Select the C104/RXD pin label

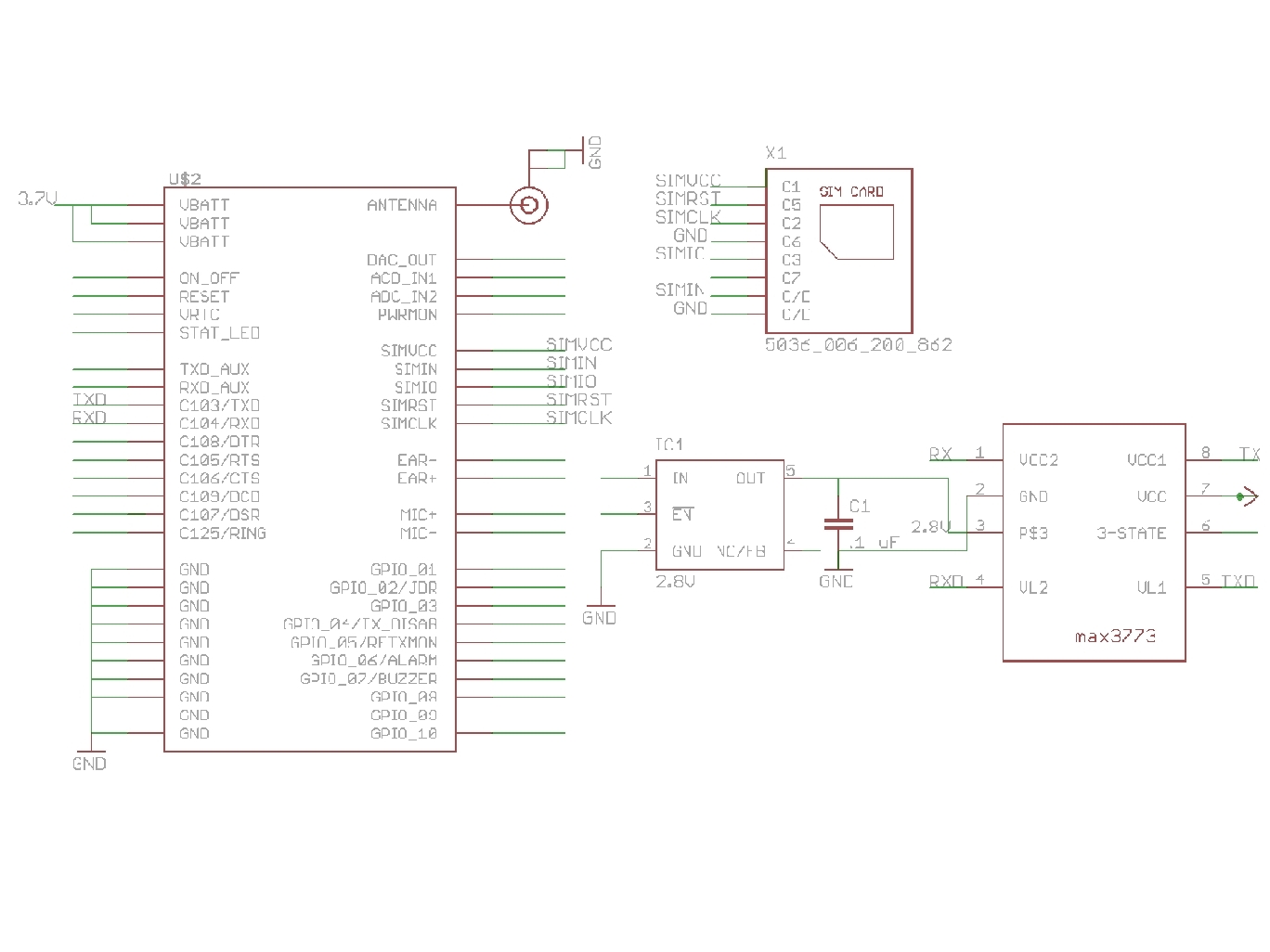click(x=220, y=423)
